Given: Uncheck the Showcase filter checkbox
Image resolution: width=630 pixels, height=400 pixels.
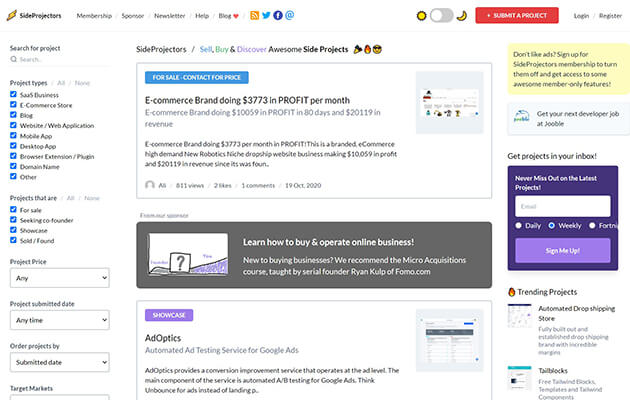Looking at the screenshot, I should [x=13, y=230].
